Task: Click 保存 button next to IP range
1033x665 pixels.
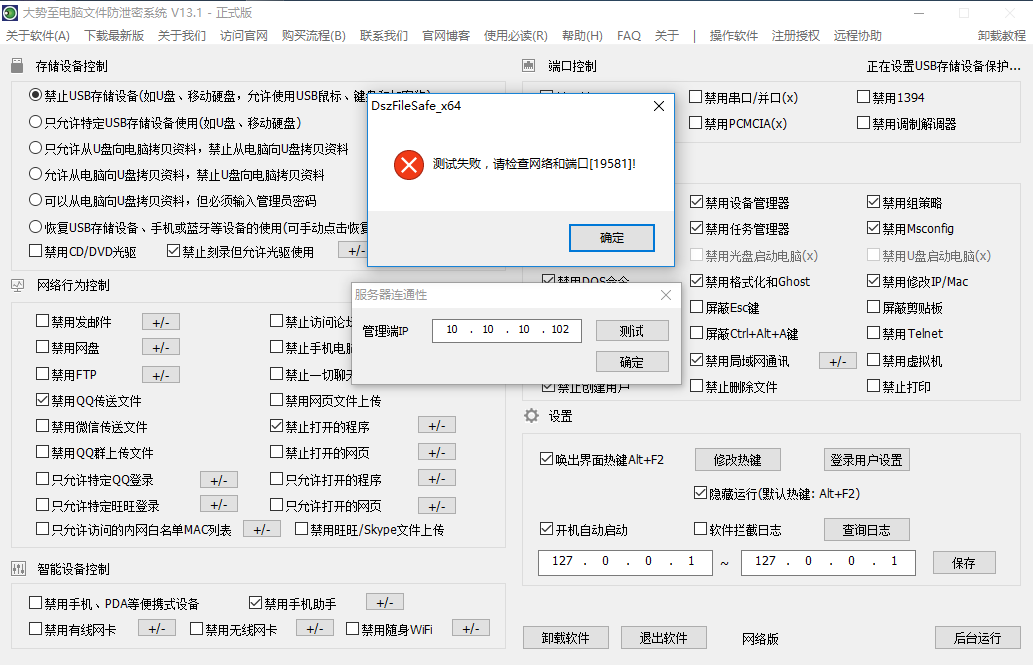Action: tap(964, 563)
